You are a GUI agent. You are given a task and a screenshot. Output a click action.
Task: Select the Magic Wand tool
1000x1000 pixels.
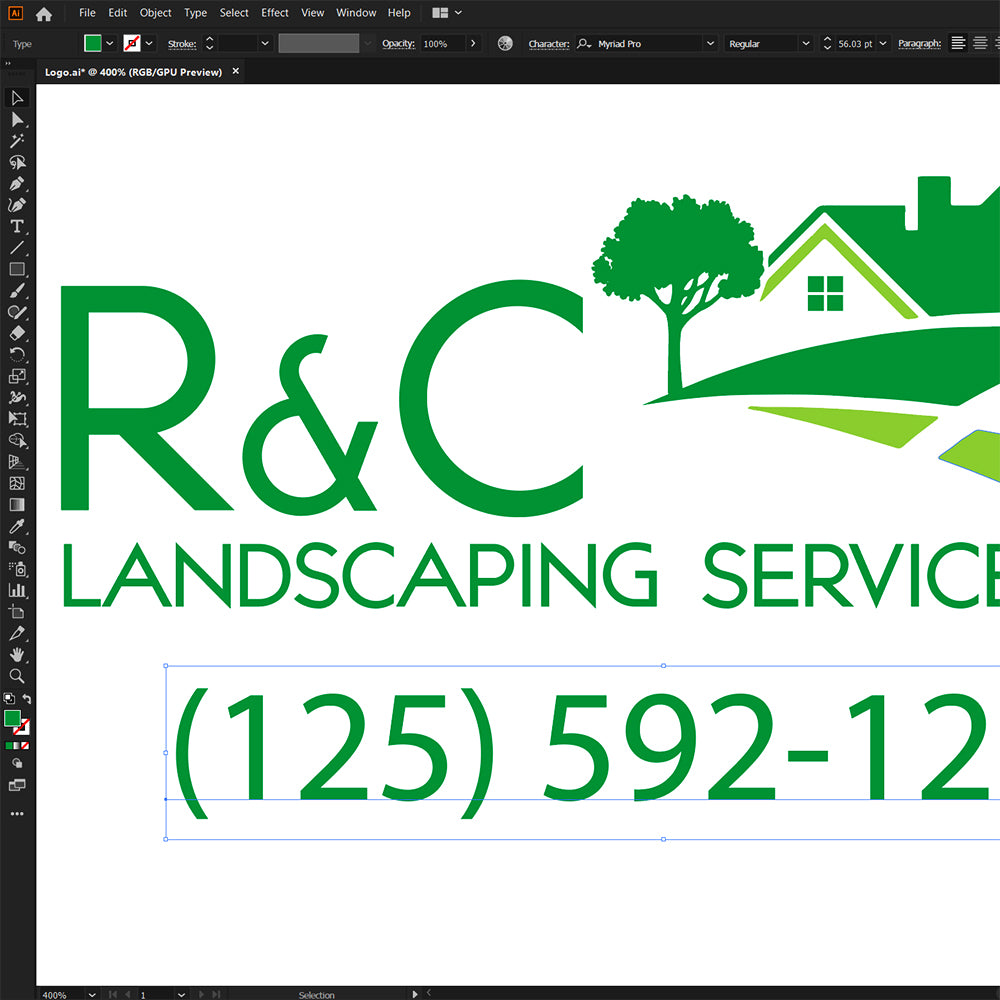point(17,141)
